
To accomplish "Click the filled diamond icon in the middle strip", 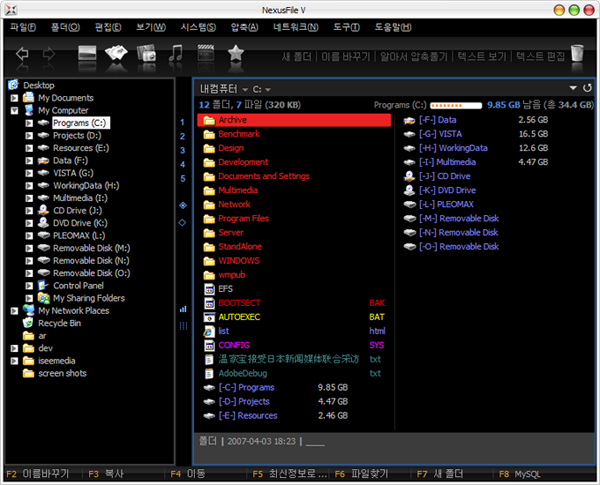I will [183, 206].
